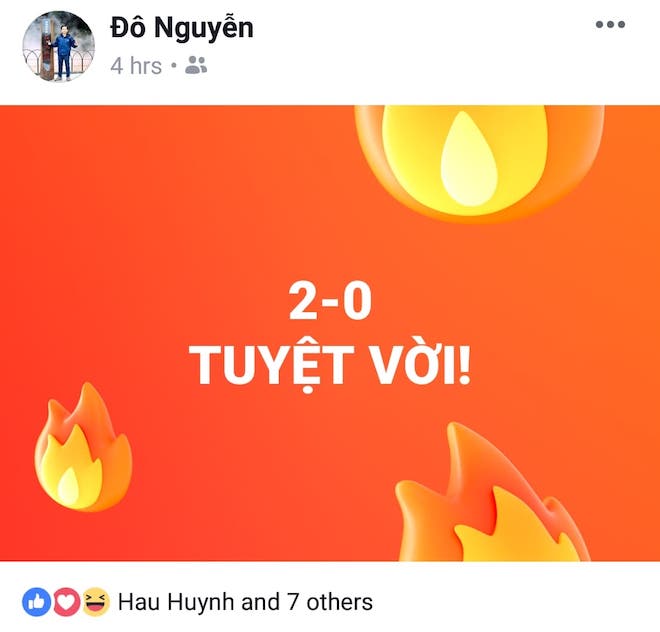Click the word "and" in reaction summary
This screenshot has height=632, width=660.
click(x=261, y=603)
